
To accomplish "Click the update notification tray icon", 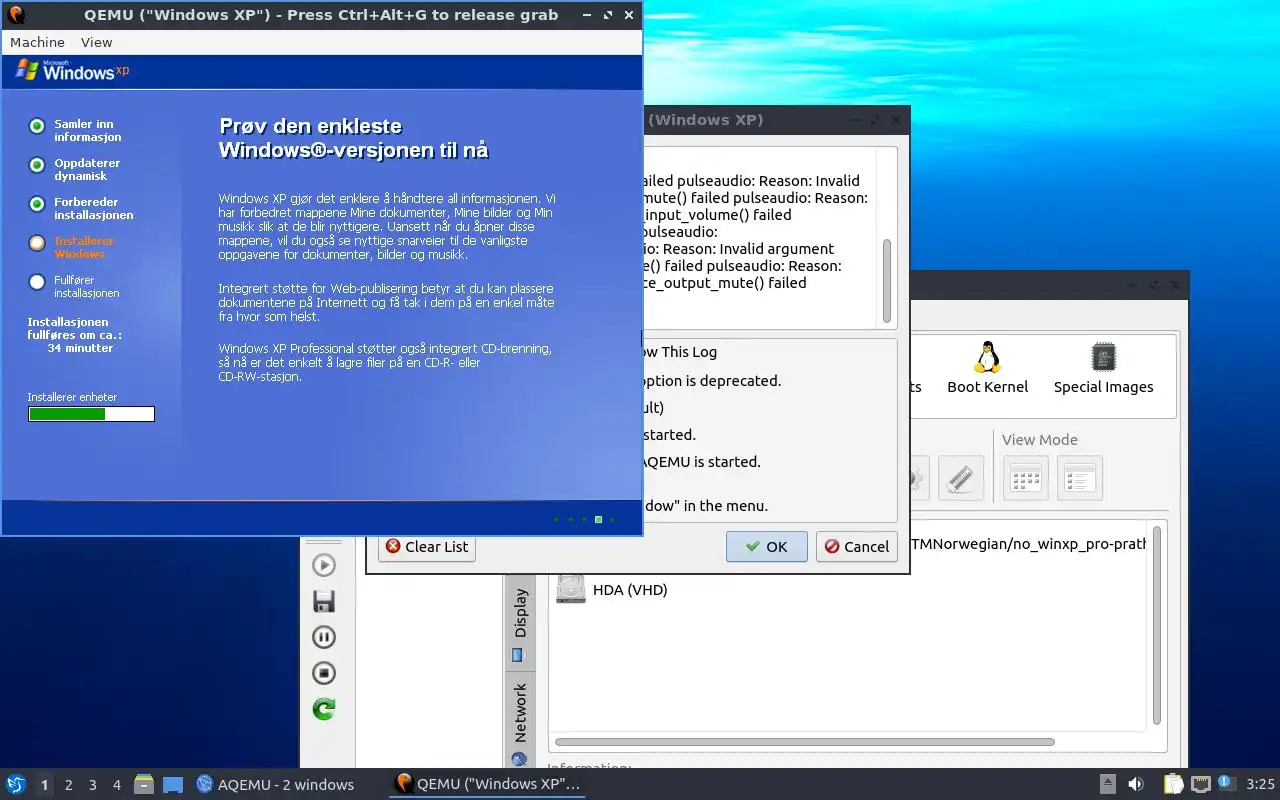I will click(x=1225, y=784).
